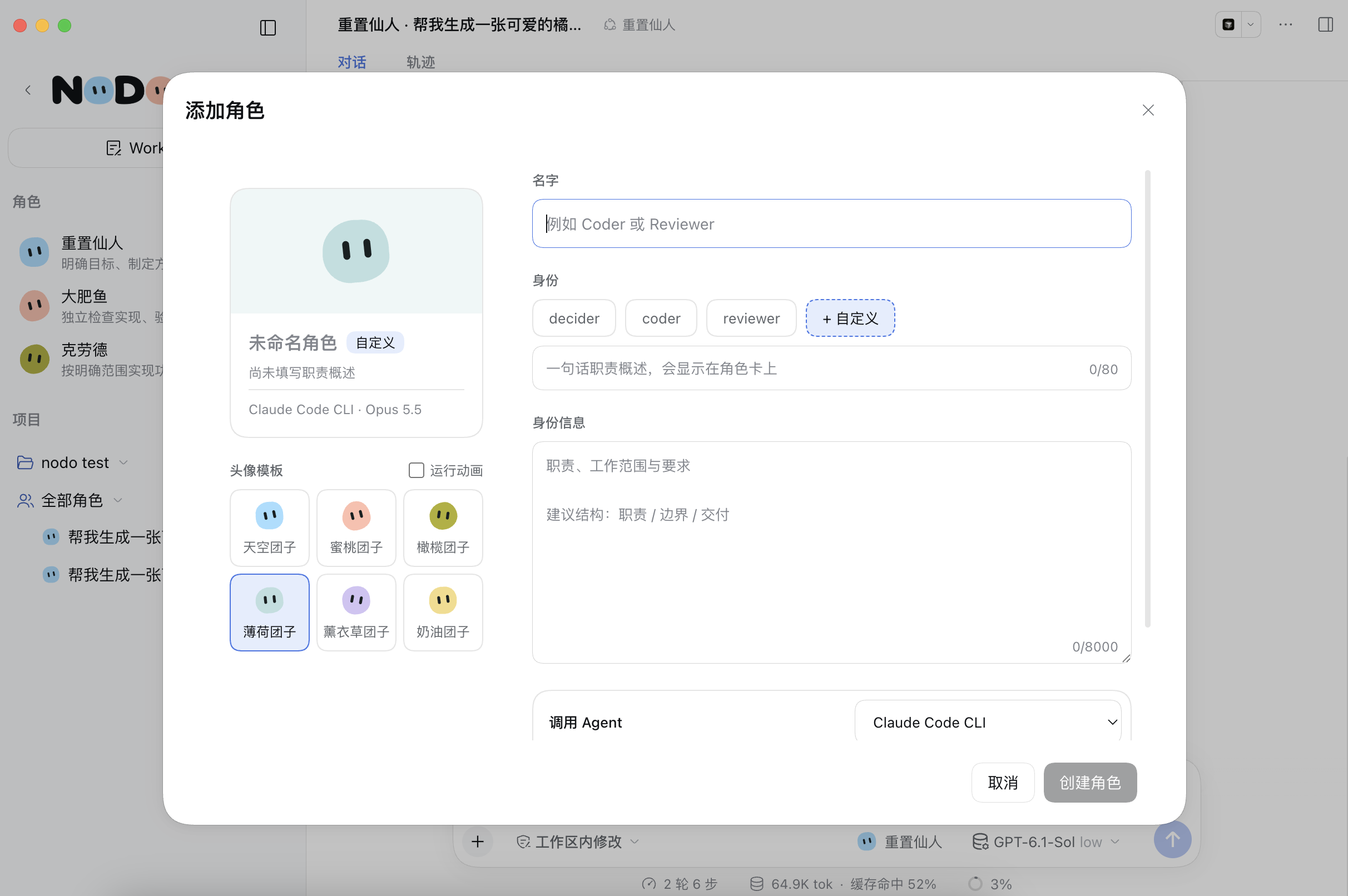
Task: Select the reviewer identity chip
Action: [x=751, y=318]
